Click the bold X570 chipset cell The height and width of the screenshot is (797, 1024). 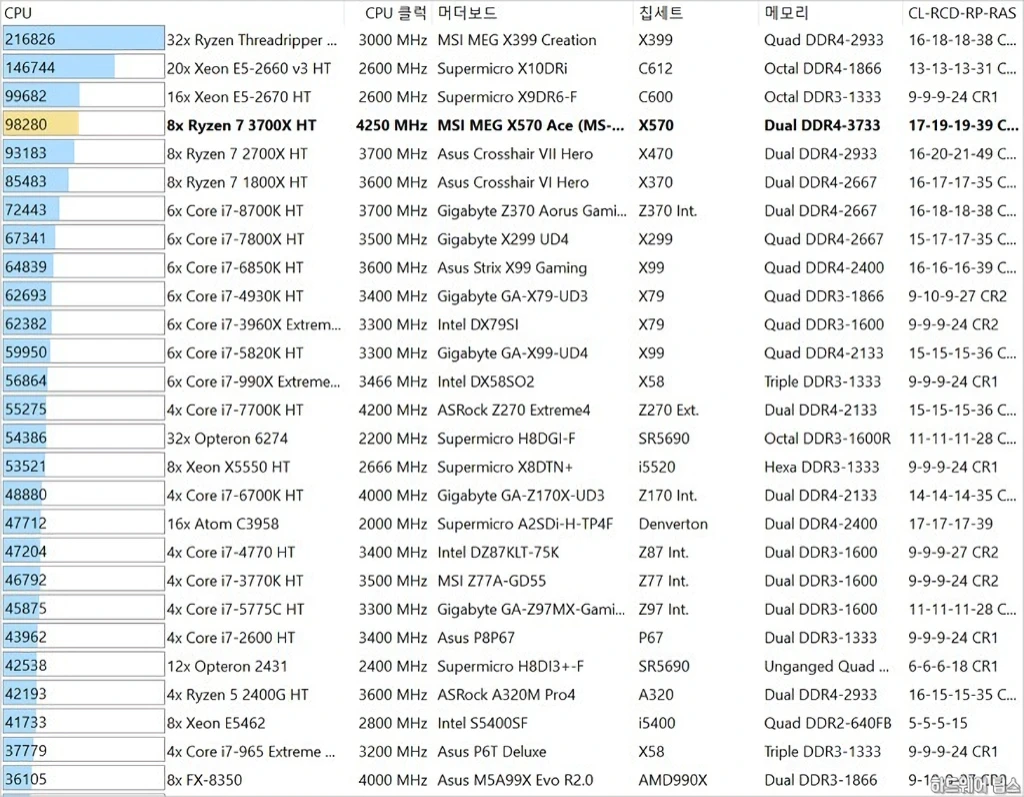click(656, 125)
